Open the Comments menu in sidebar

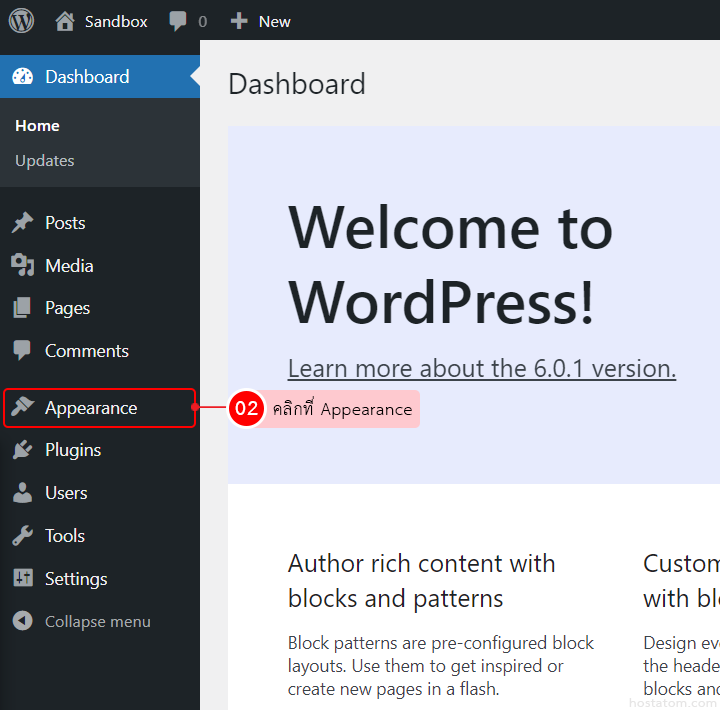pyautogui.click(x=86, y=351)
